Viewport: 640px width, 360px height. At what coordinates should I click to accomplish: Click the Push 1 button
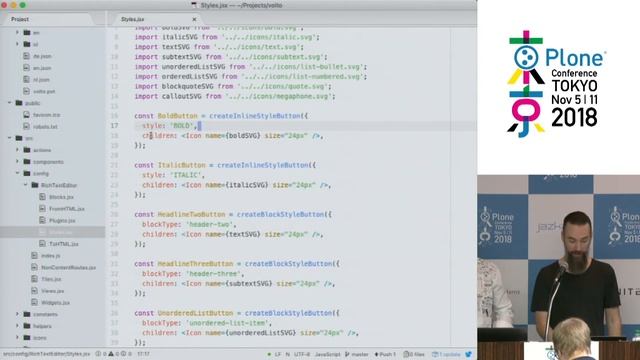(385, 354)
